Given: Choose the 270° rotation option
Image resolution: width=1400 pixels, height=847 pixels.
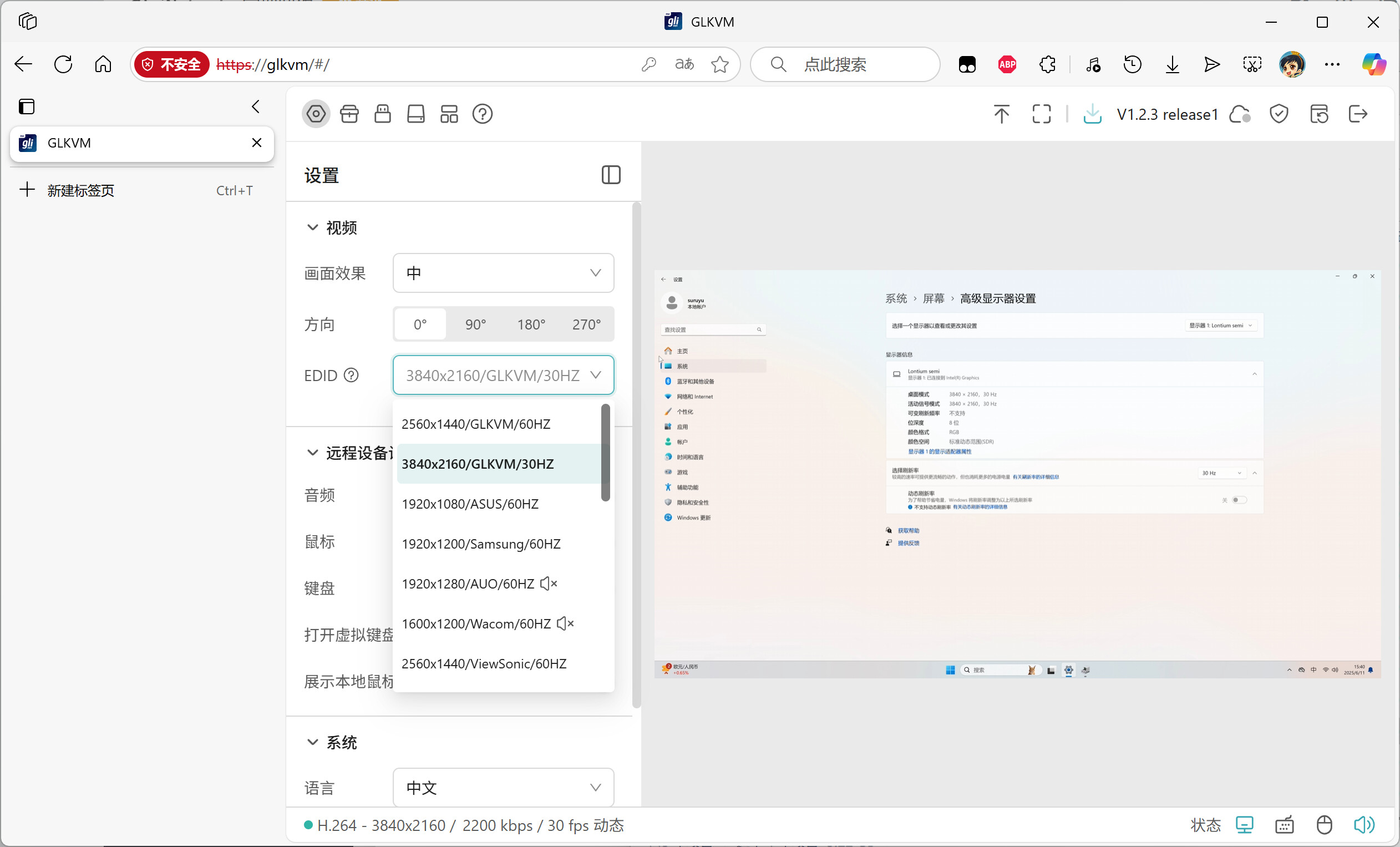Looking at the screenshot, I should 586,324.
